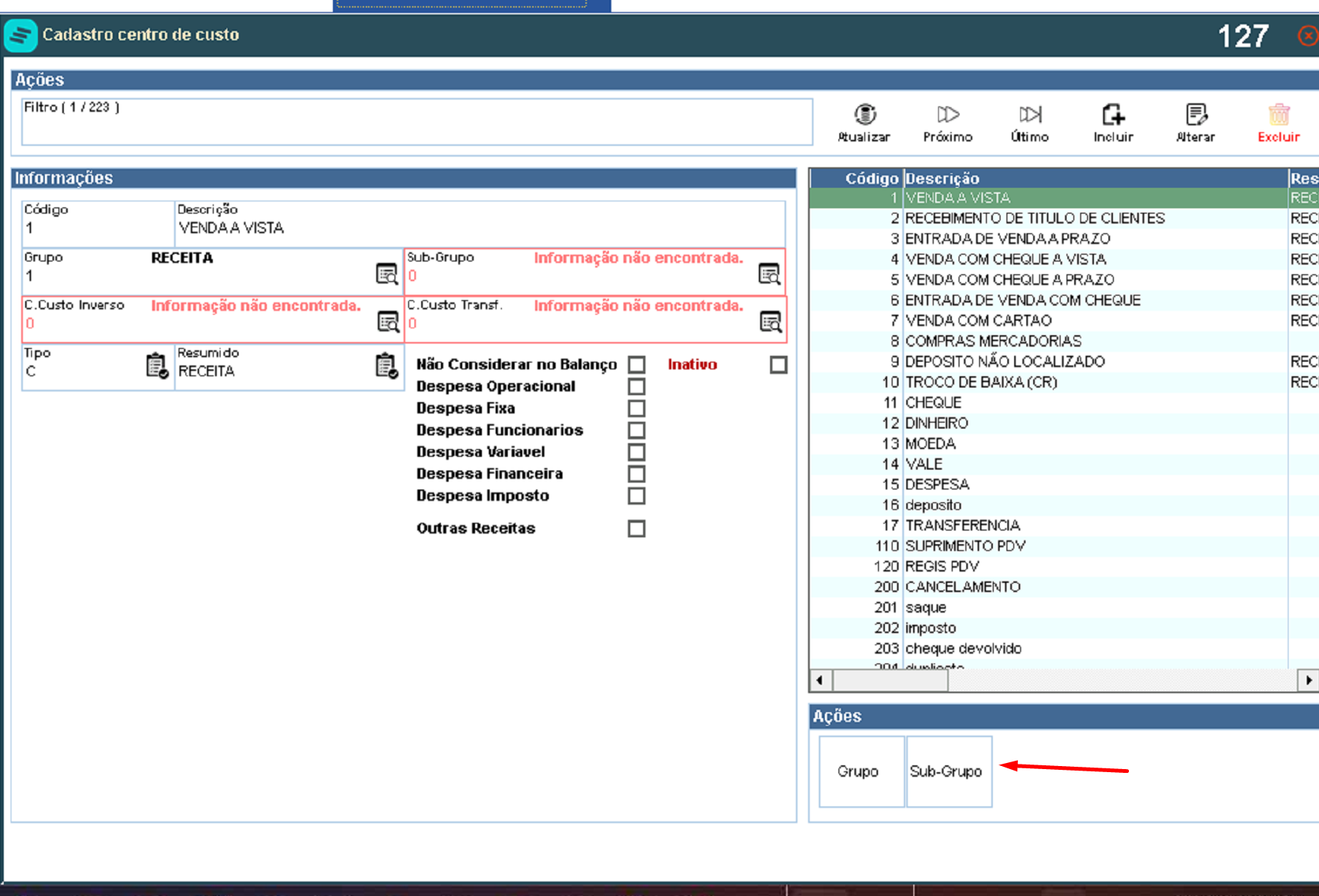The height and width of the screenshot is (896, 1319).
Task: Click the Alterar edit icon
Action: click(x=1196, y=115)
